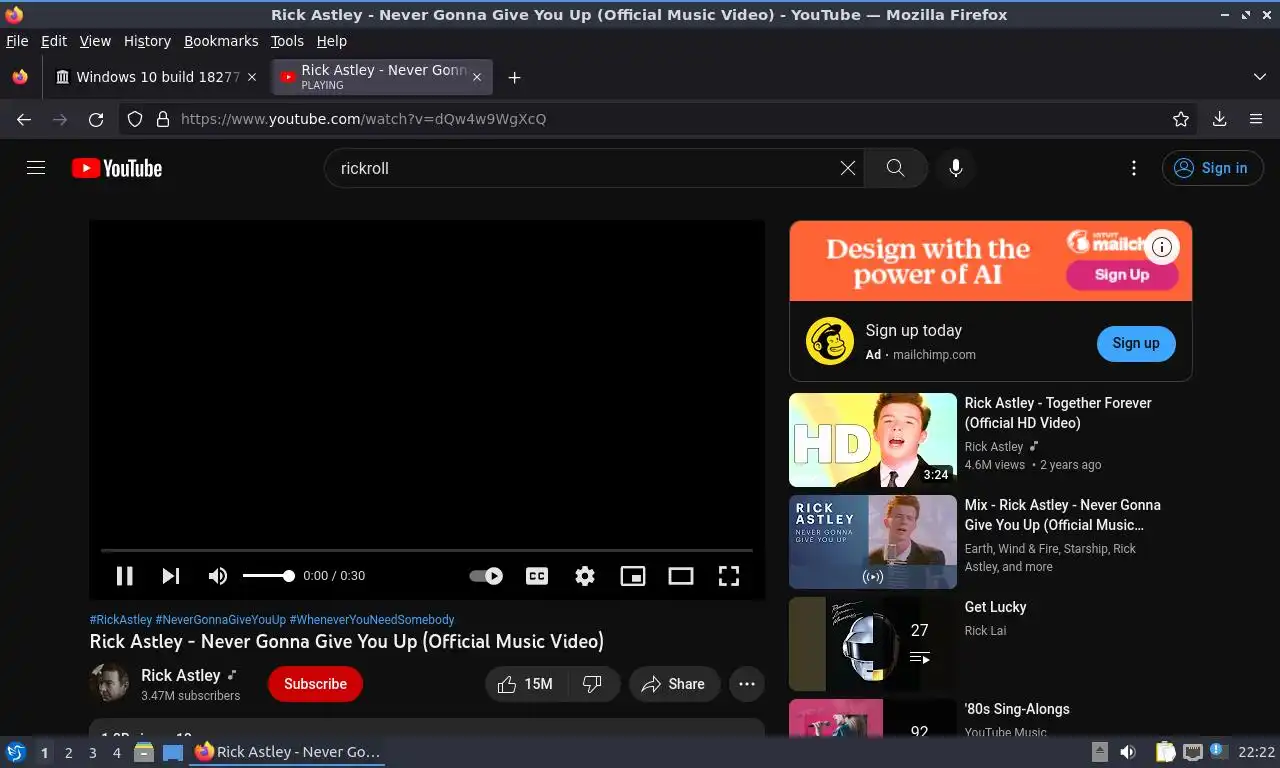Open YouTube settings three-dot menu
This screenshot has width=1280, height=768.
click(1134, 168)
